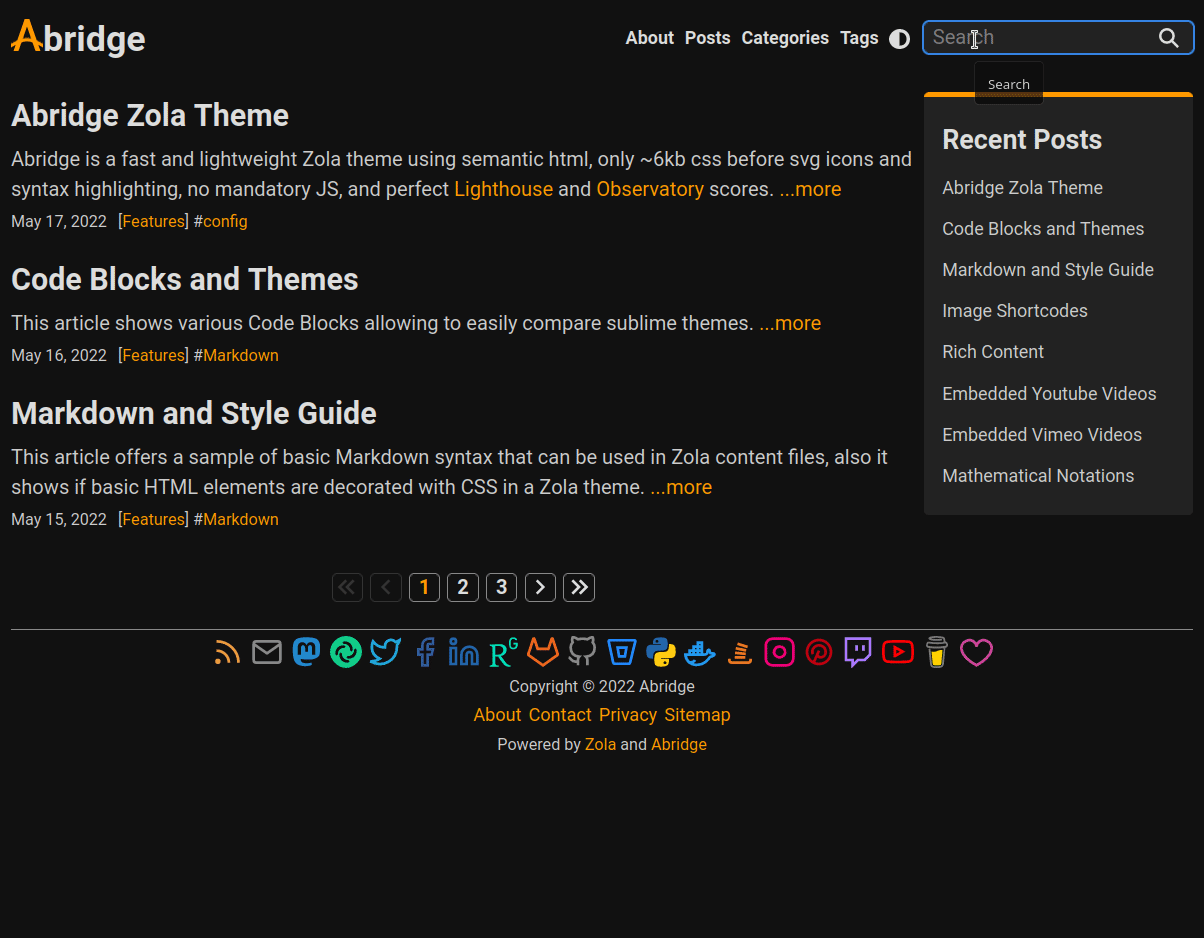Open the Mastodon profile icon
Screen dimensions: 1204x938
coord(306,653)
